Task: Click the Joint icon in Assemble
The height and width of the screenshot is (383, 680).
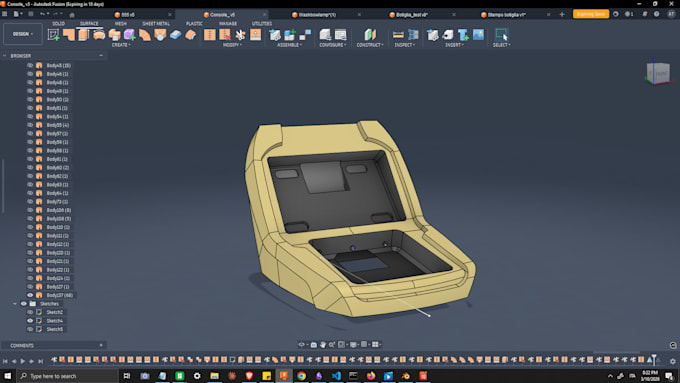Action: [x=305, y=35]
